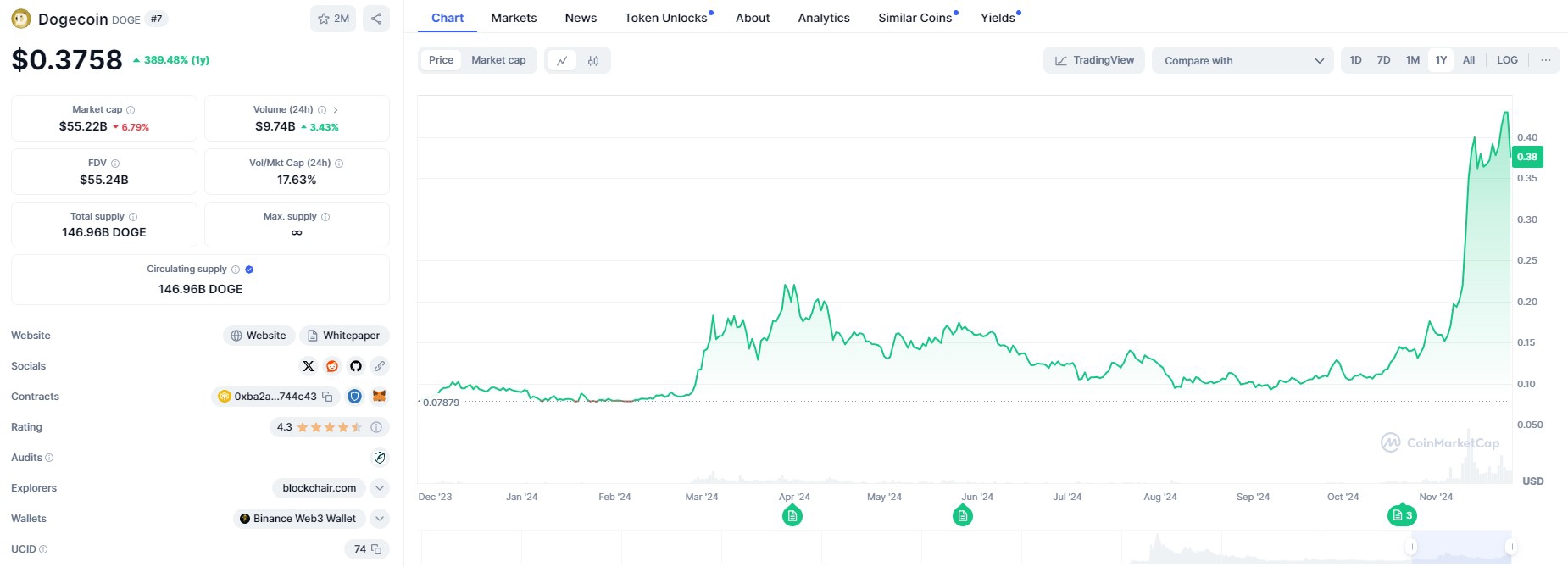Open the Compare with dropdown
The image size is (1568, 567).
coord(1243,61)
